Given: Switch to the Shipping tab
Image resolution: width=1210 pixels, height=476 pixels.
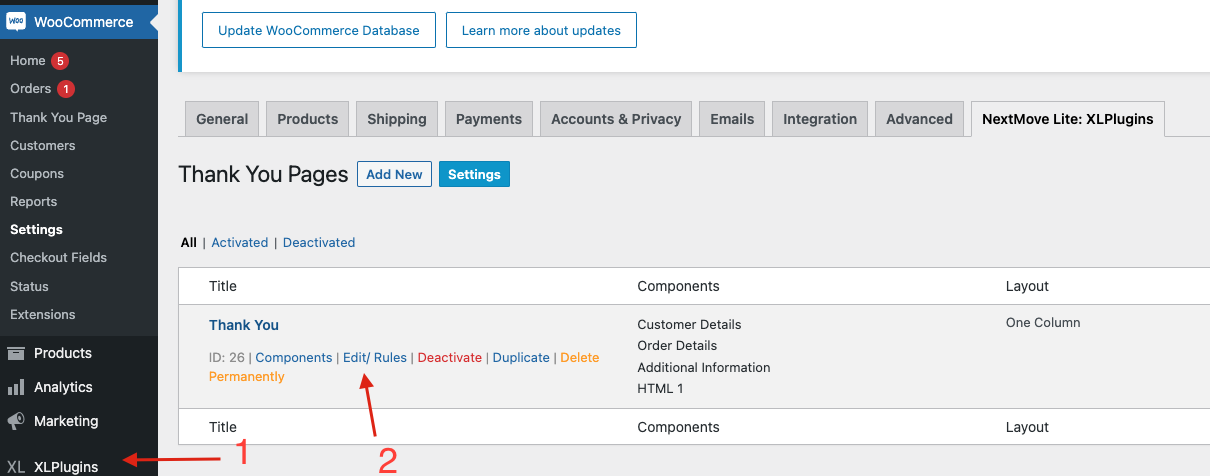Looking at the screenshot, I should pyautogui.click(x=396, y=119).
